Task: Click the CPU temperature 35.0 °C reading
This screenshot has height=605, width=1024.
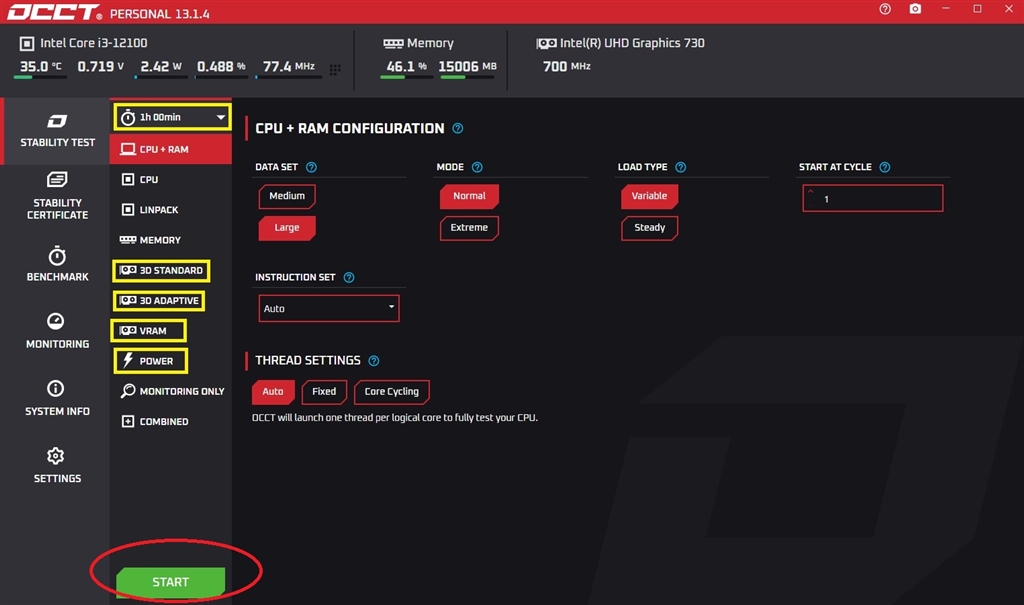Action: coord(40,67)
